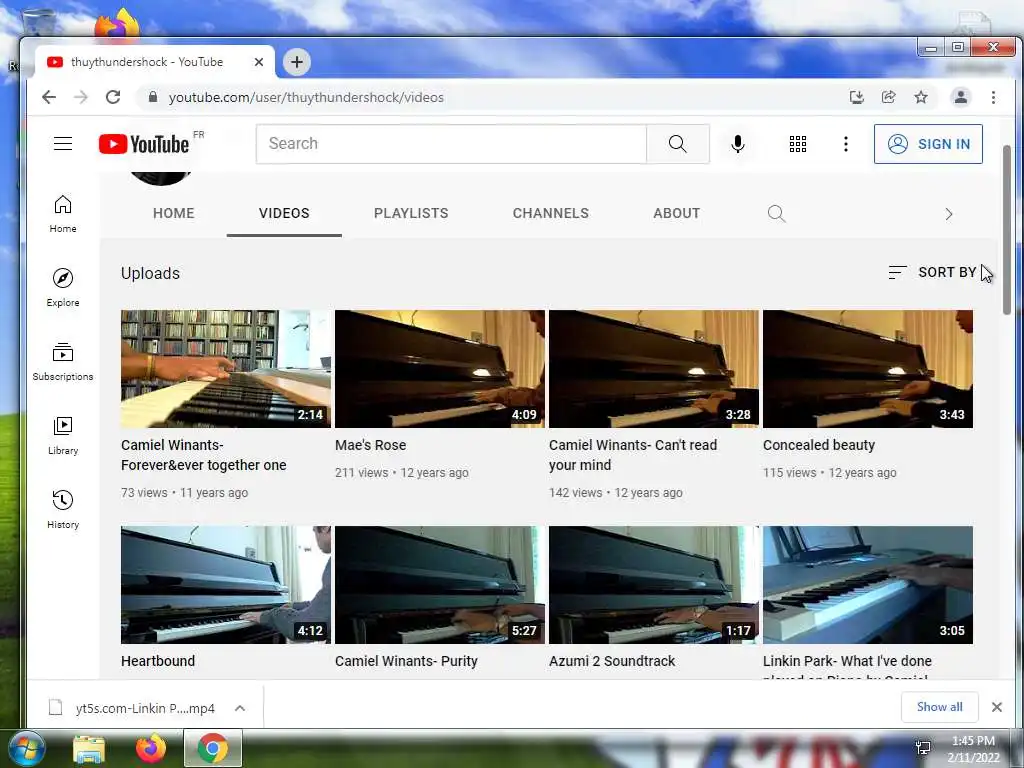Open Subscriptions in the sidebar

[63, 362]
